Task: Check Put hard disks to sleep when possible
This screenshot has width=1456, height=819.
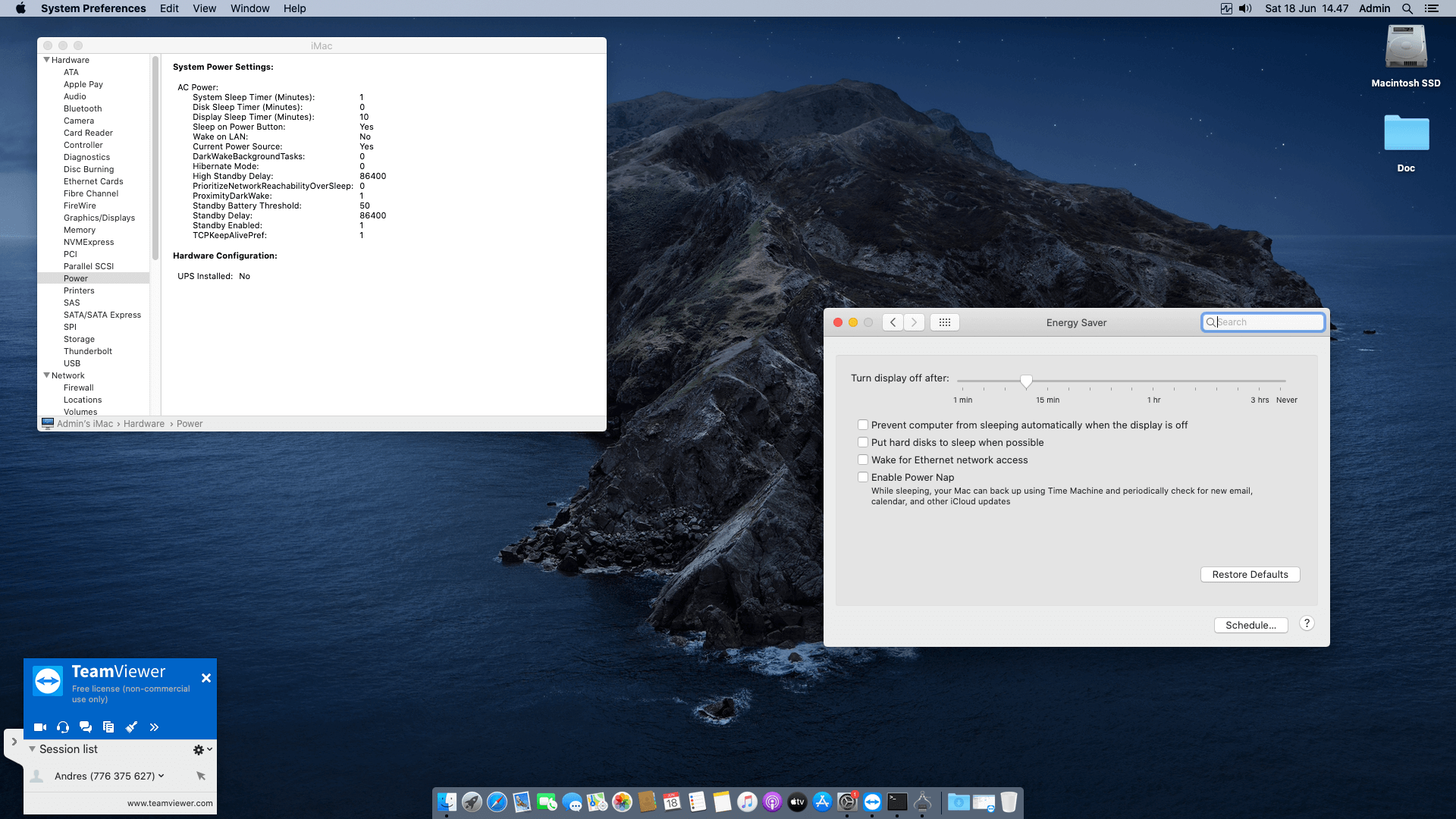Action: pos(863,442)
